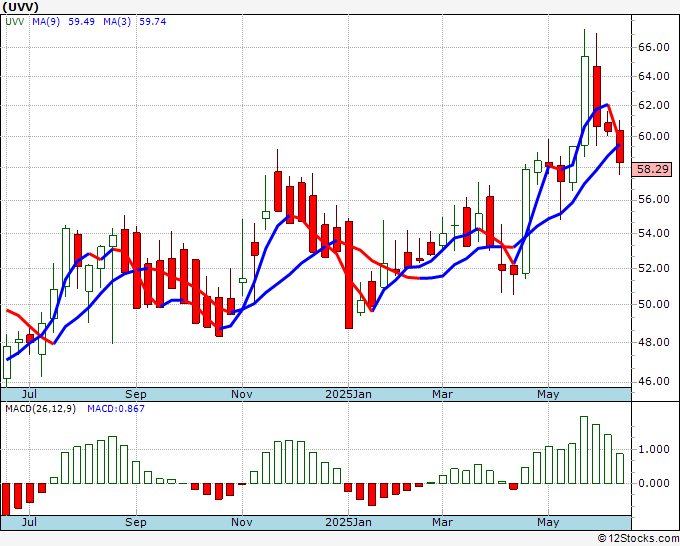Click the tallest MACD histogram bar in May
Image resolution: width=680 pixels, height=546 pixels.
click(584, 450)
